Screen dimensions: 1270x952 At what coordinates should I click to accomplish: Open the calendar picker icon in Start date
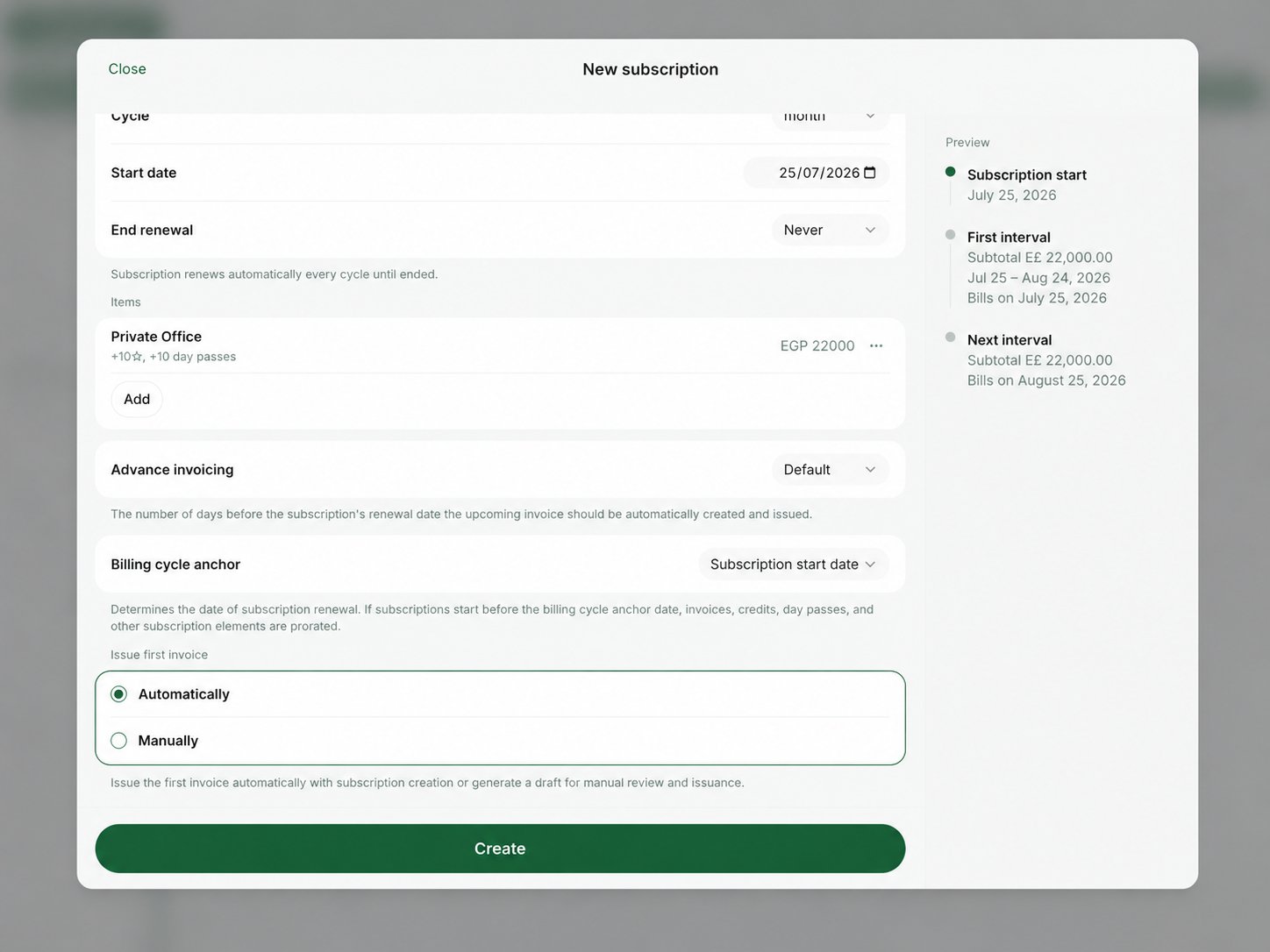click(x=870, y=173)
